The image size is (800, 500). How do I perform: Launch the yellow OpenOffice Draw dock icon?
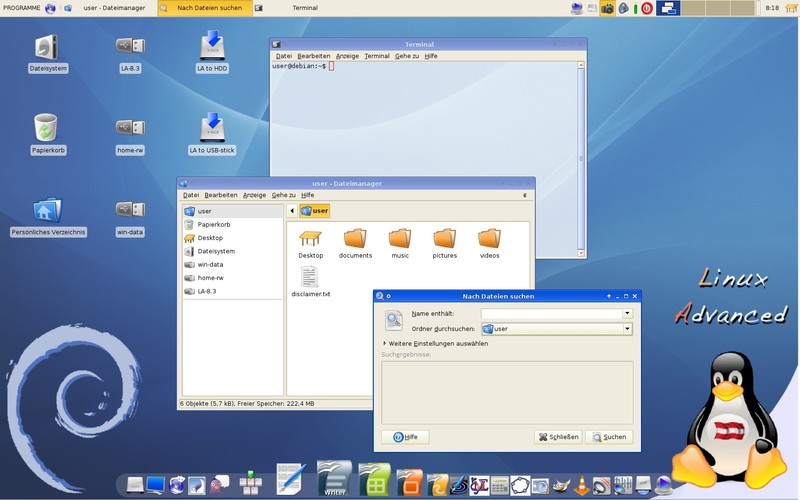click(437, 485)
